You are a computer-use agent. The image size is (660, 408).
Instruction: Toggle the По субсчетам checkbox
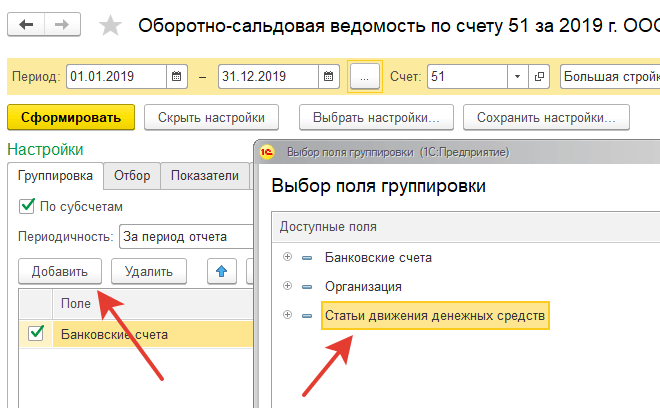tap(27, 207)
